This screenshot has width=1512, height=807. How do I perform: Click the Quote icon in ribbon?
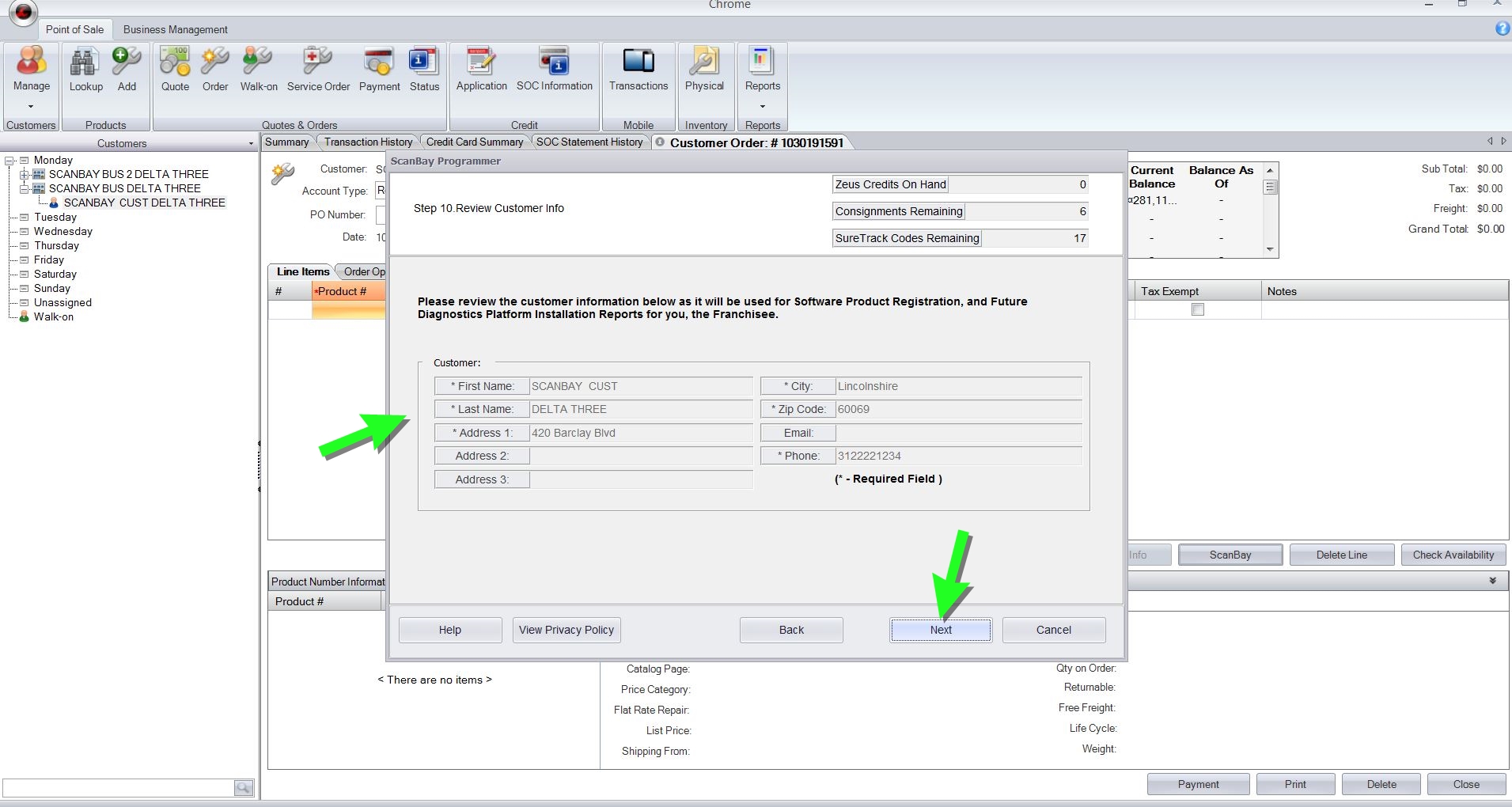(x=175, y=63)
